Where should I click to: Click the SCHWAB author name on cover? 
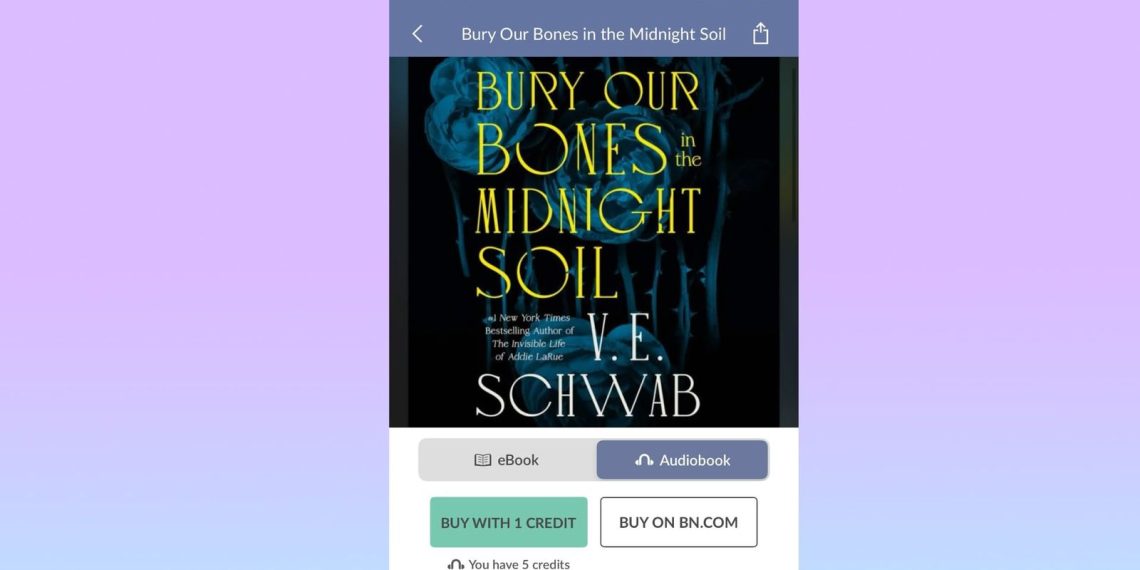587,397
